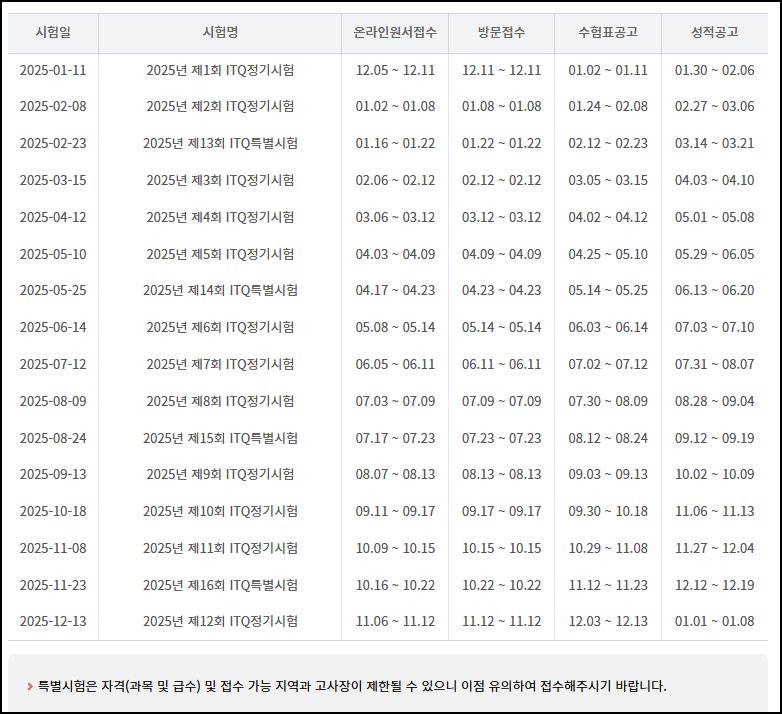Click score notice 07.31 ~ 08.07
782x714 pixels.
coord(715,364)
